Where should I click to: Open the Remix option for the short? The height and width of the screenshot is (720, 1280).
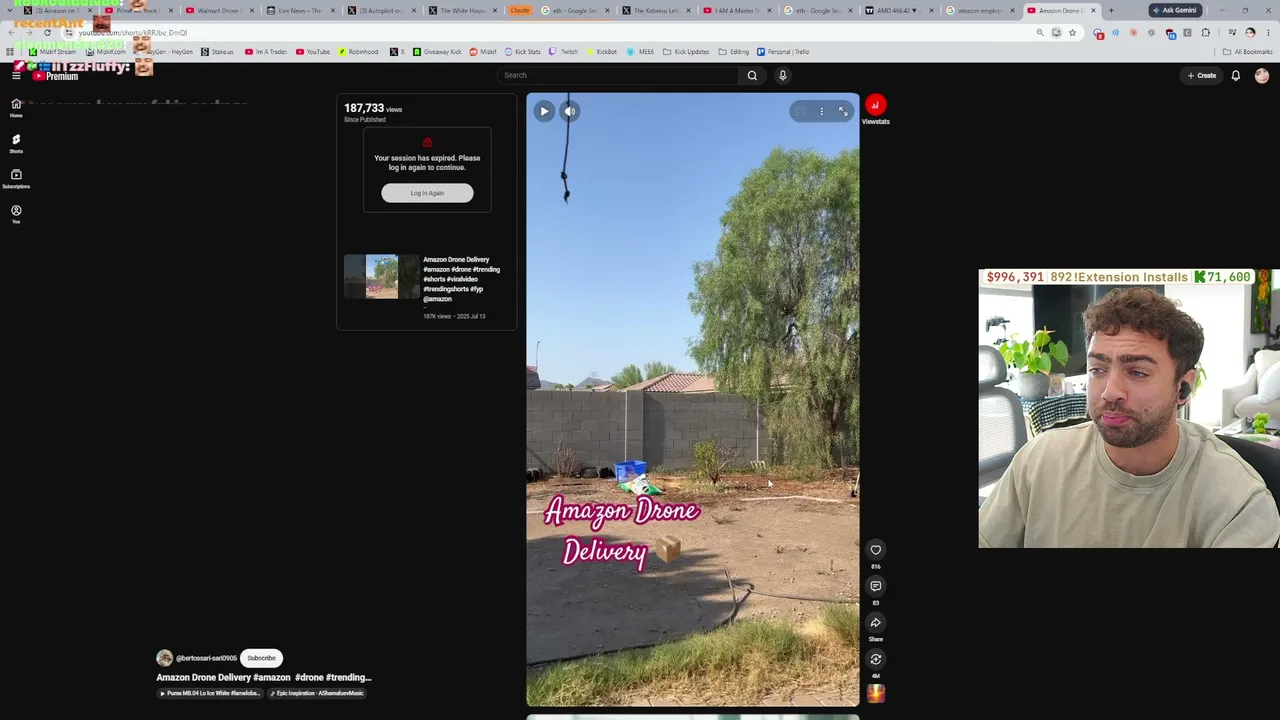(875, 659)
